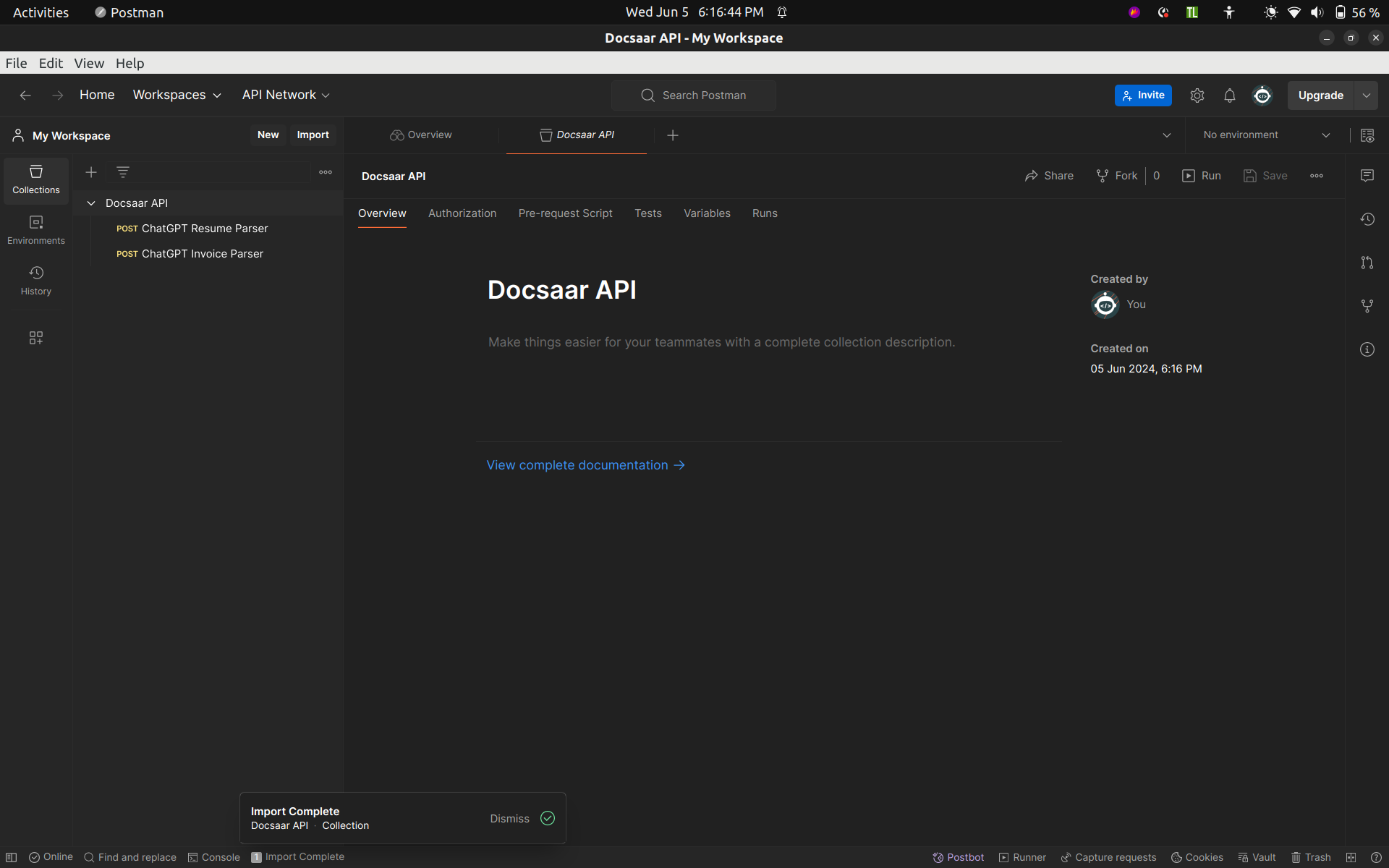This screenshot has width=1389, height=868.
Task: Switch to the Overview workspace tab
Action: tap(421, 135)
